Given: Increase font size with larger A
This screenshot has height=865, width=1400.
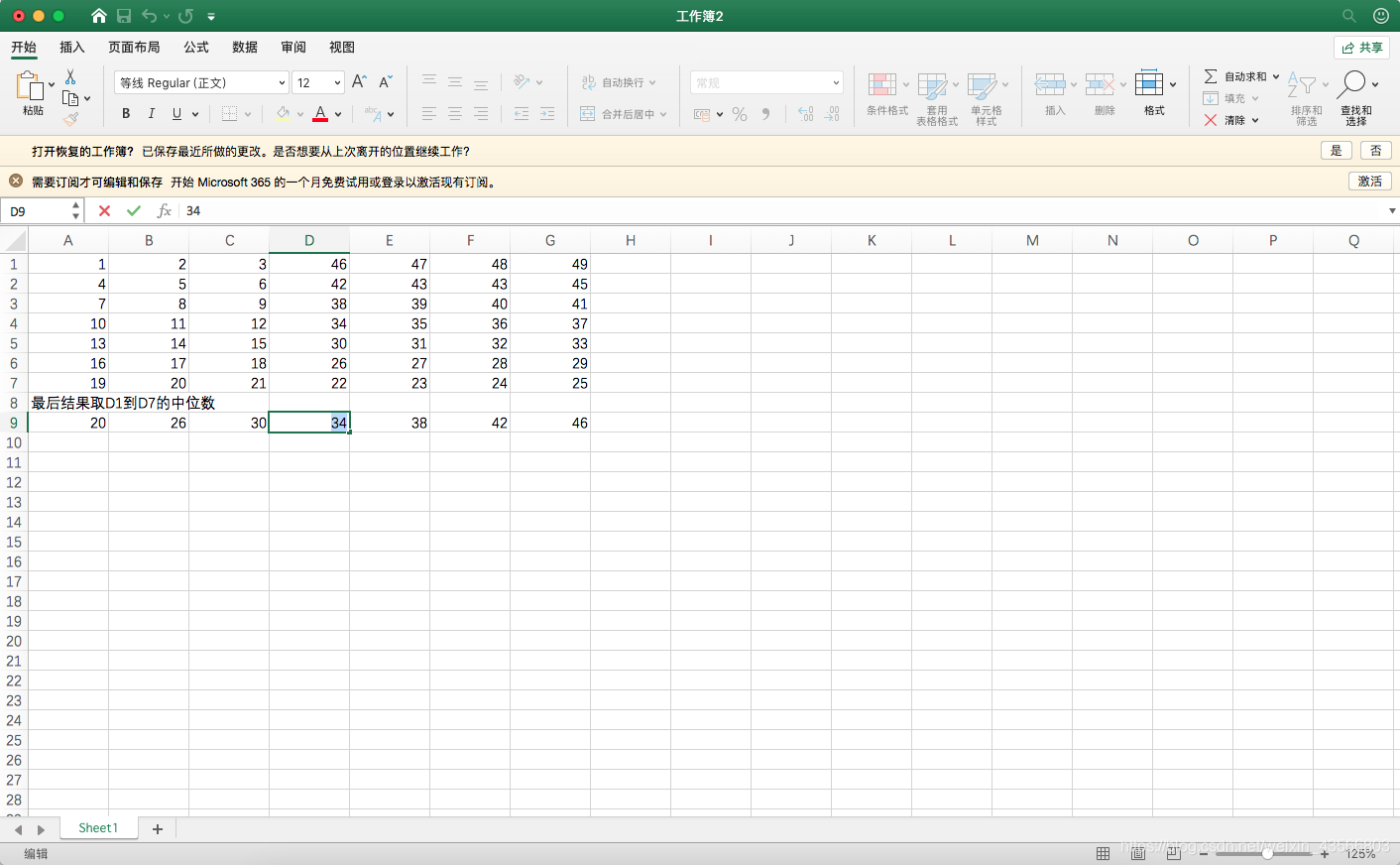Looking at the screenshot, I should click(359, 82).
